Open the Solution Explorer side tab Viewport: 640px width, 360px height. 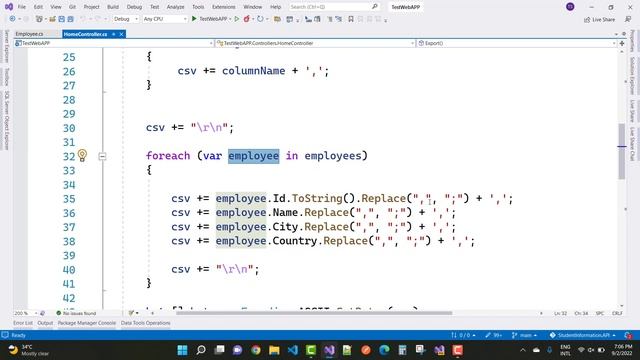point(632,75)
